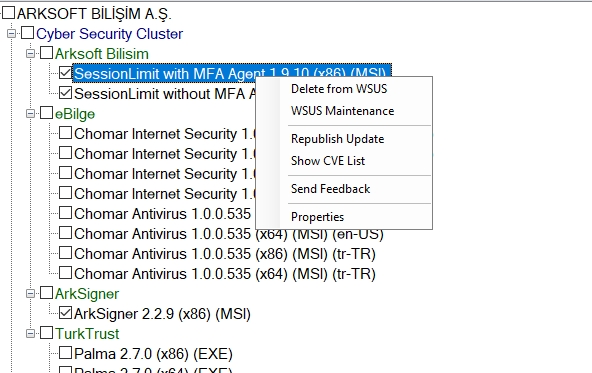Uncheck SessionLimit with MFA Agent checkbox
The image size is (592, 373).
click(x=65, y=73)
